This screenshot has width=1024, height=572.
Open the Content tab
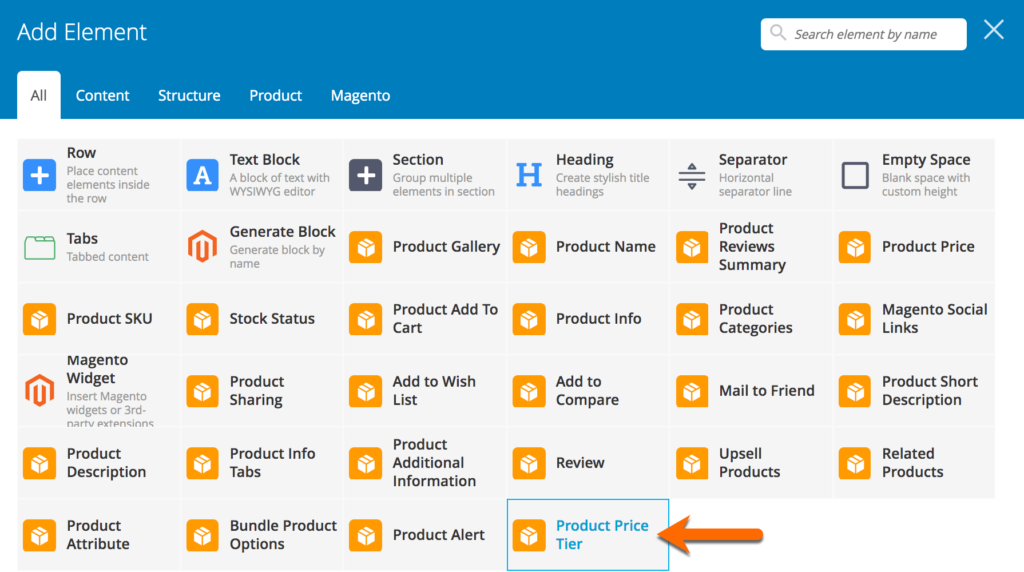(x=103, y=95)
